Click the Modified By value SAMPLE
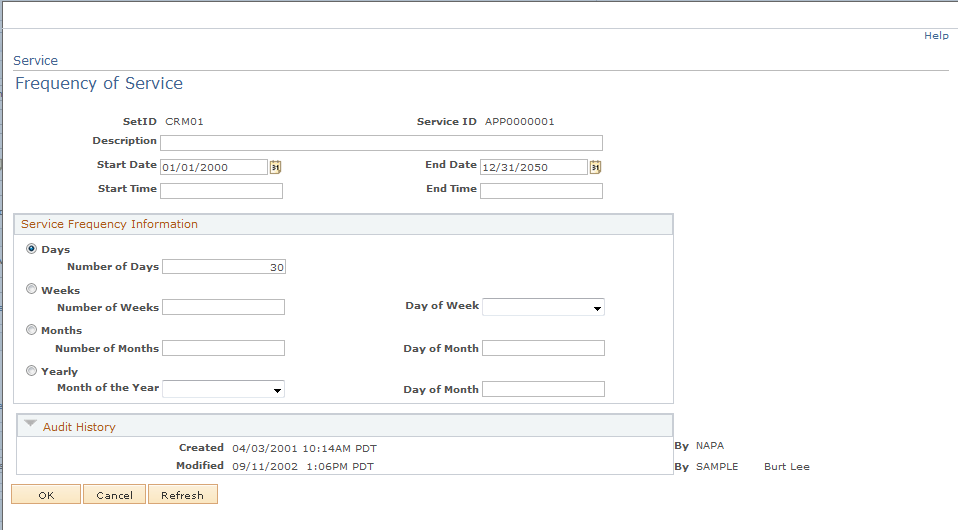The image size is (958, 530). (717, 466)
